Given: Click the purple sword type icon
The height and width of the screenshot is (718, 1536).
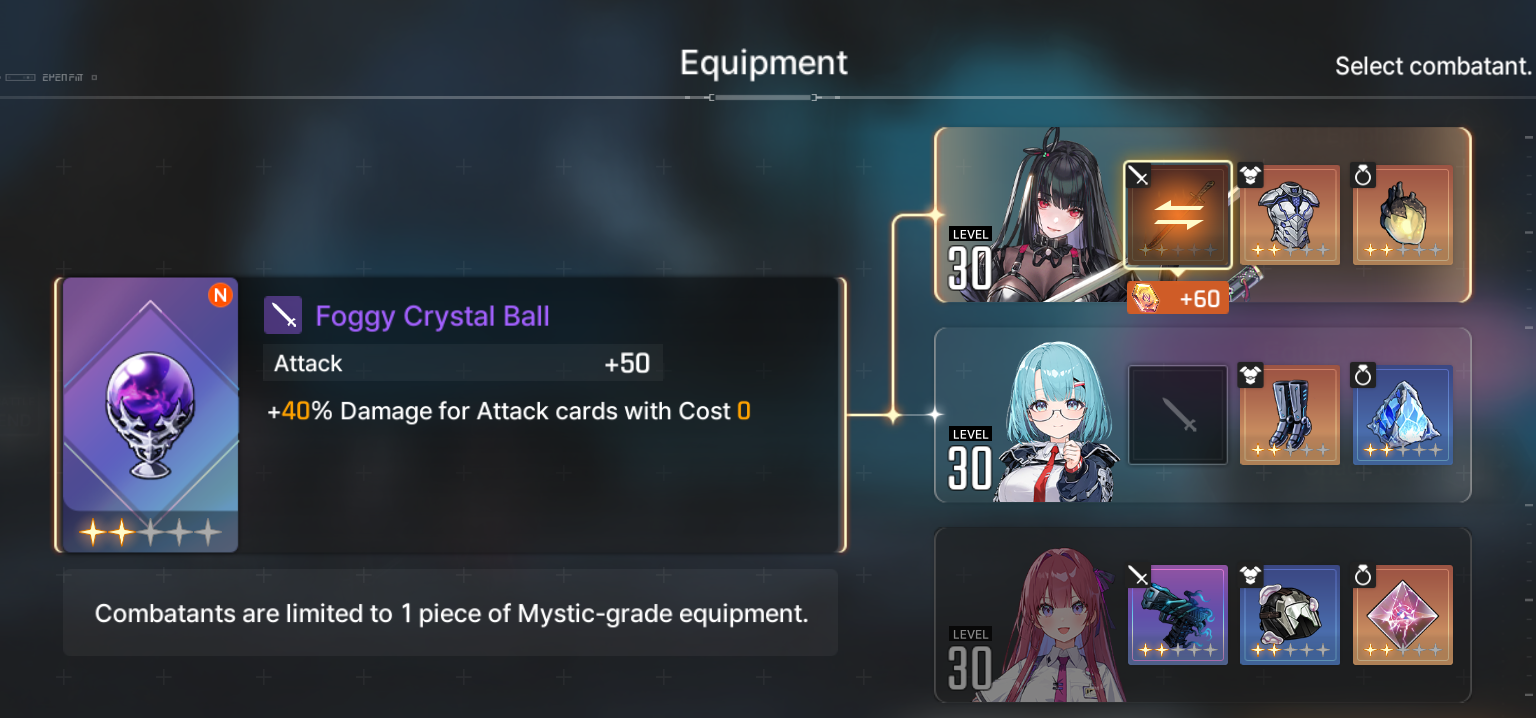Looking at the screenshot, I should click(283, 316).
